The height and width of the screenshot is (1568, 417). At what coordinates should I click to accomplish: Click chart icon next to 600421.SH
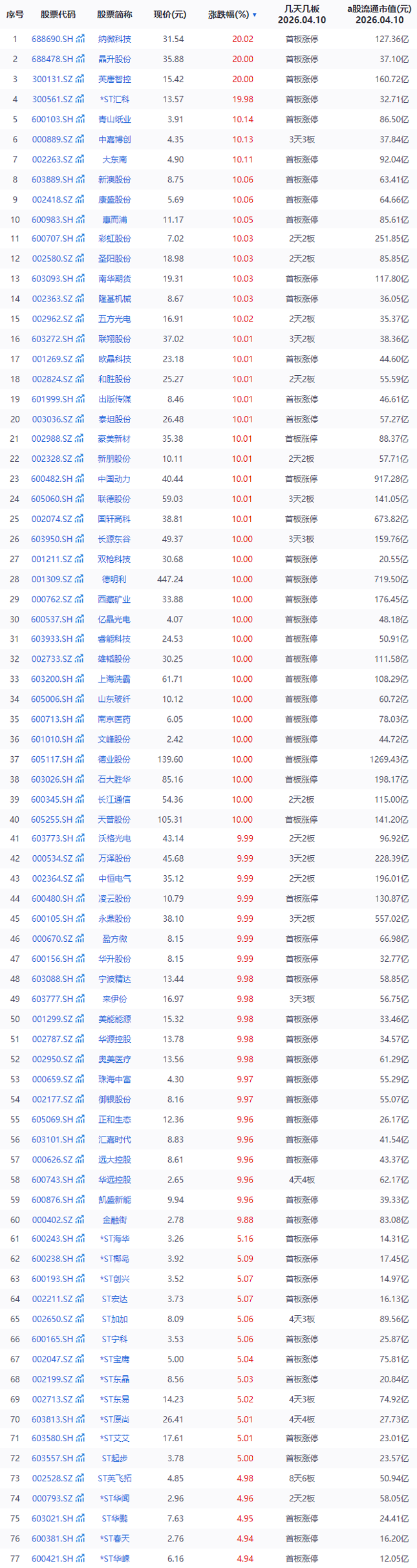pyautogui.click(x=80, y=1558)
